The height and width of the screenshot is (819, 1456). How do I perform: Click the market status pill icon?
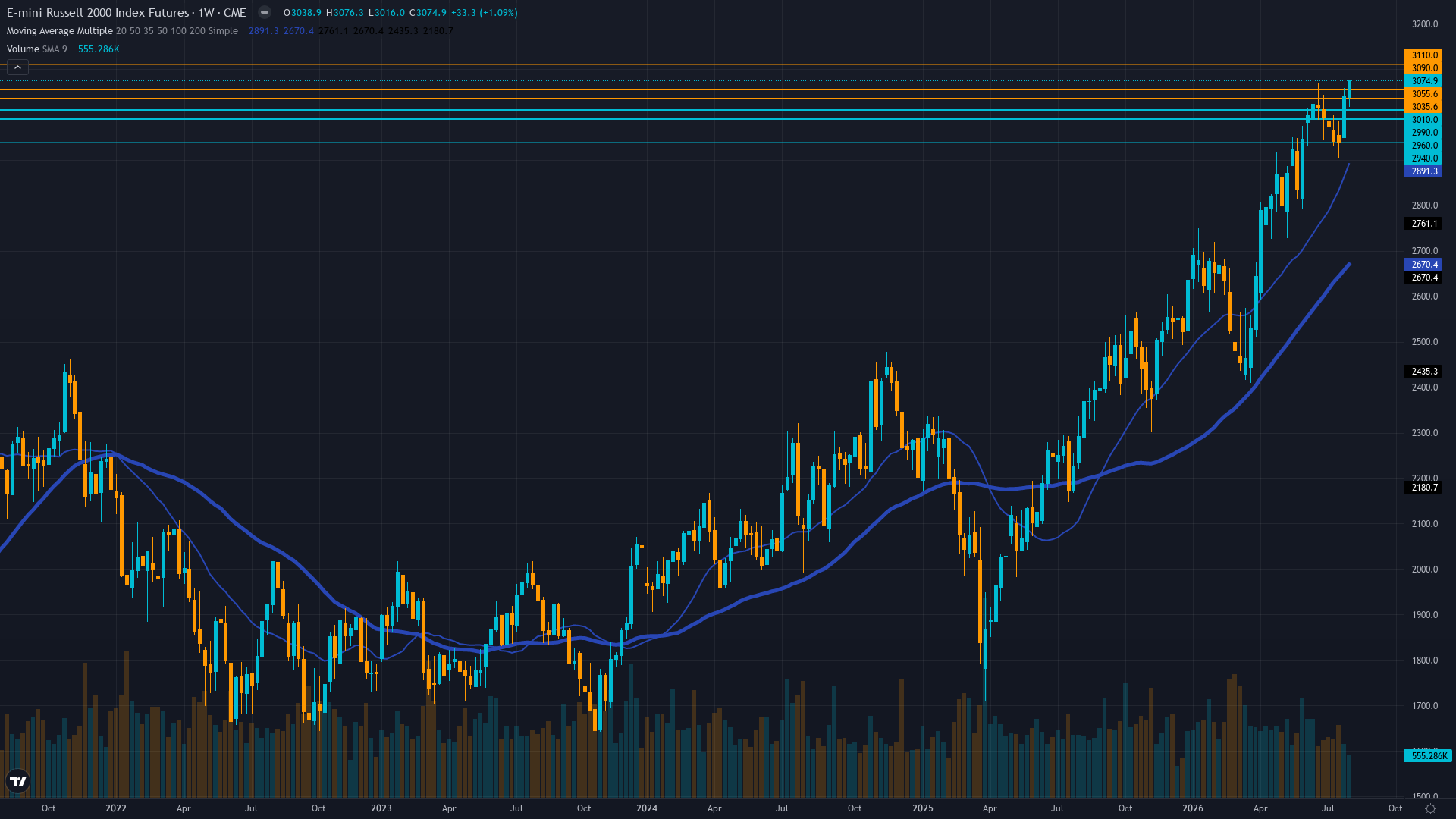tap(264, 12)
